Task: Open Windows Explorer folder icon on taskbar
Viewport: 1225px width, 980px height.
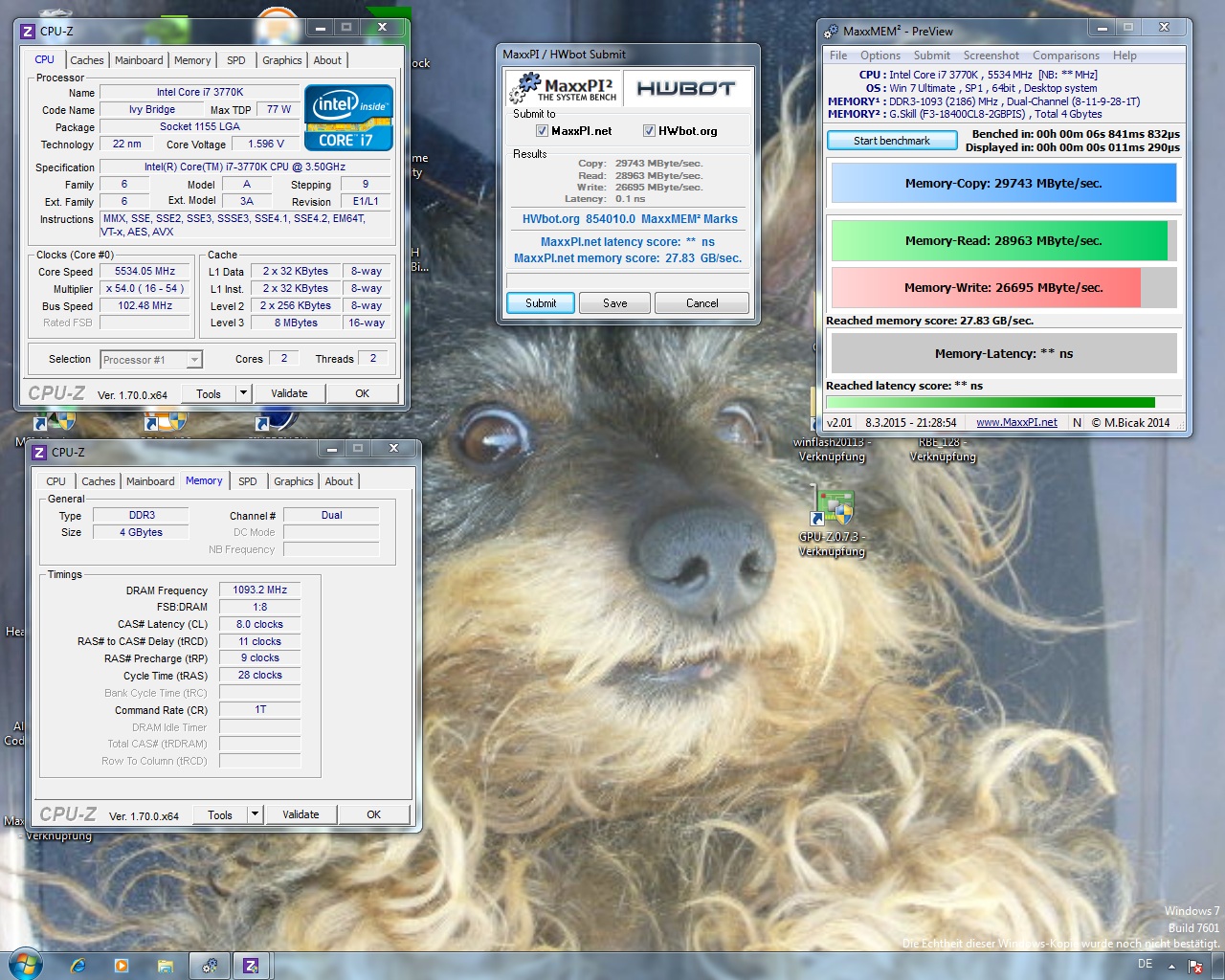Action: (x=166, y=966)
